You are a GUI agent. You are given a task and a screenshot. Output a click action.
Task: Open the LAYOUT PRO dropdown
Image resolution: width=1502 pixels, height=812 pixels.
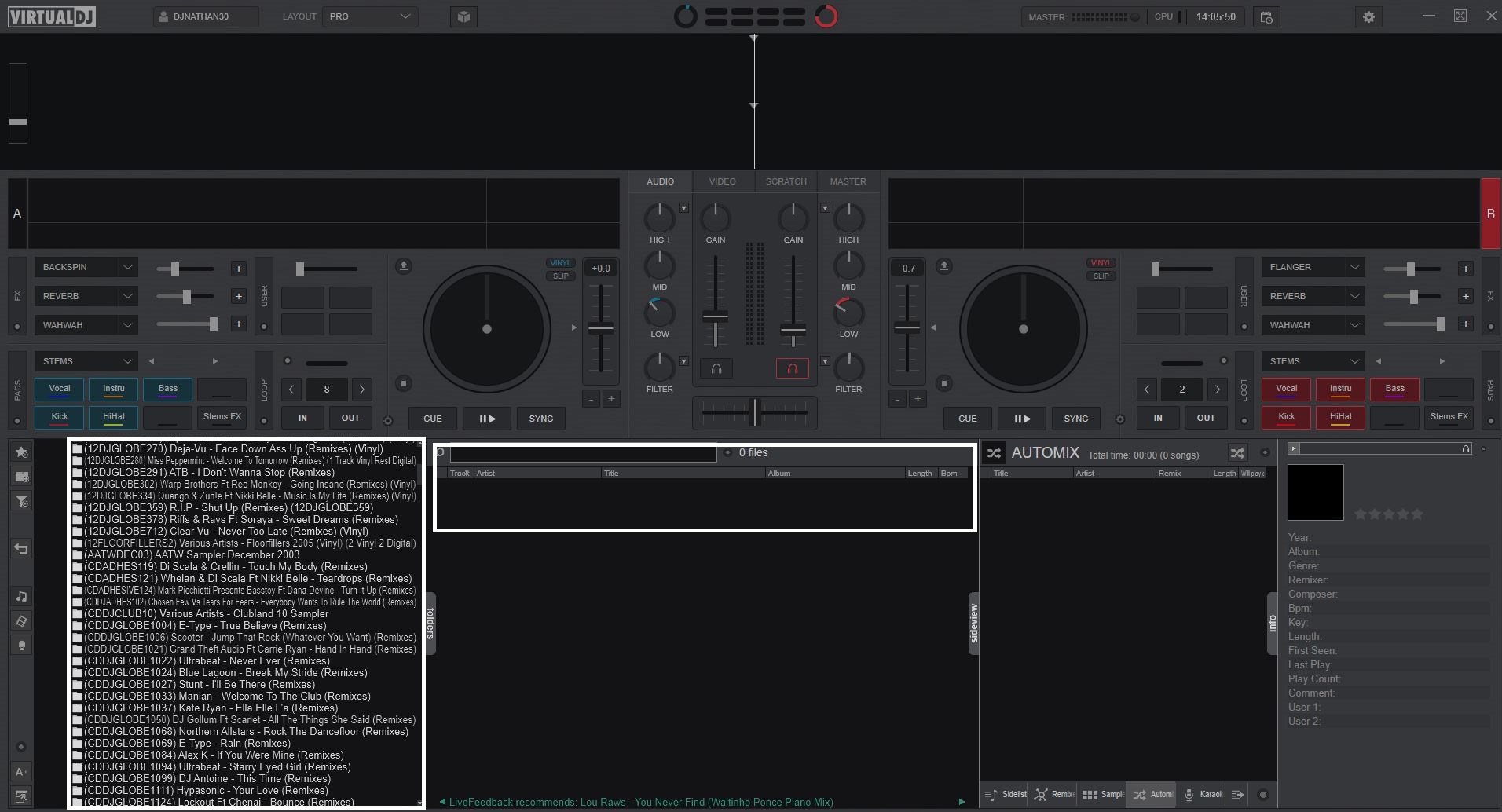coord(370,16)
